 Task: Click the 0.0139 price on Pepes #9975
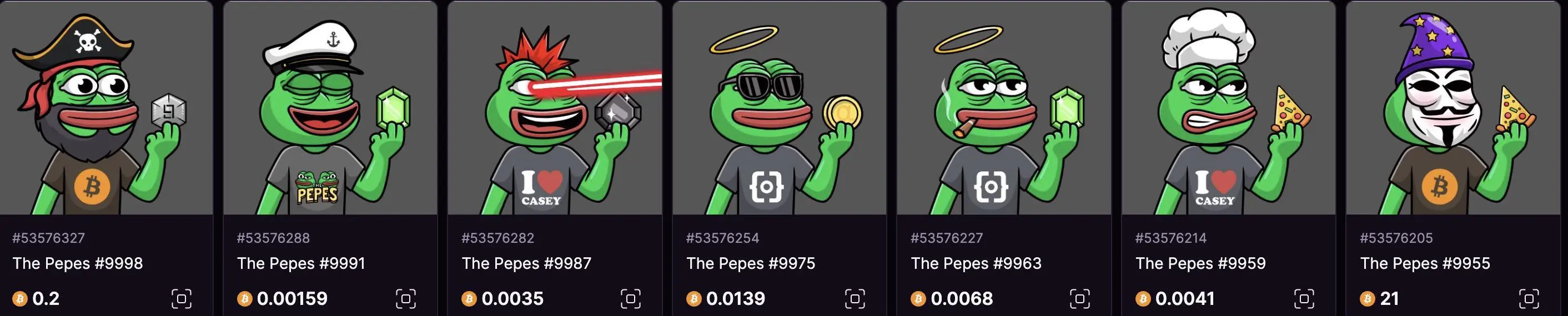pyautogui.click(x=735, y=298)
